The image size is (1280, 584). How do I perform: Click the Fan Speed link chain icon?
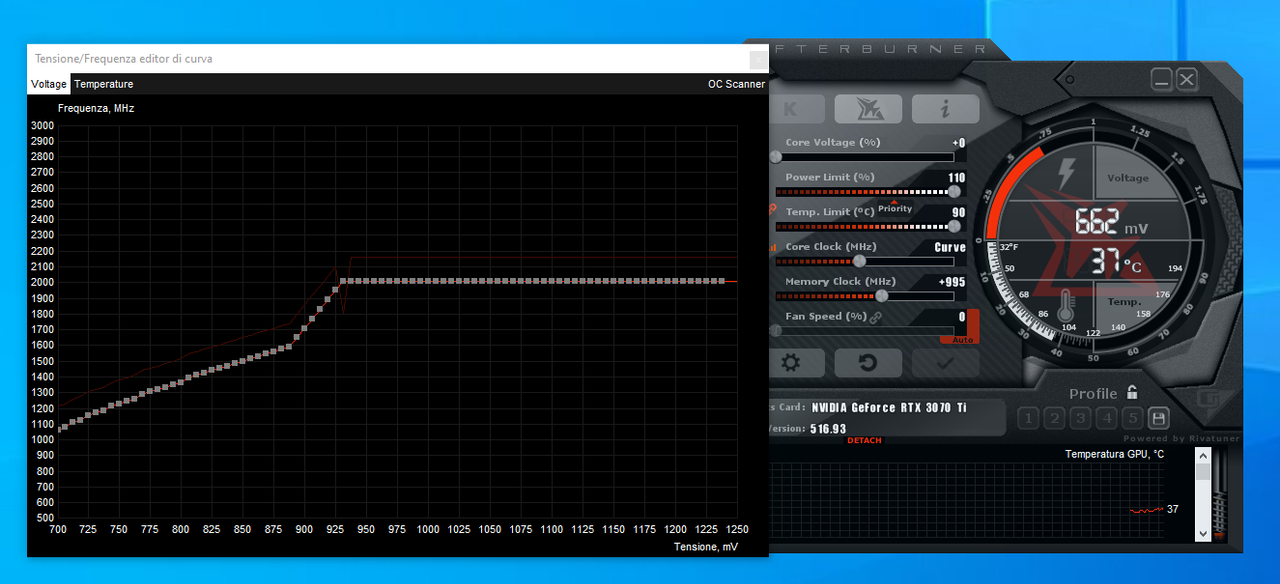(876, 317)
